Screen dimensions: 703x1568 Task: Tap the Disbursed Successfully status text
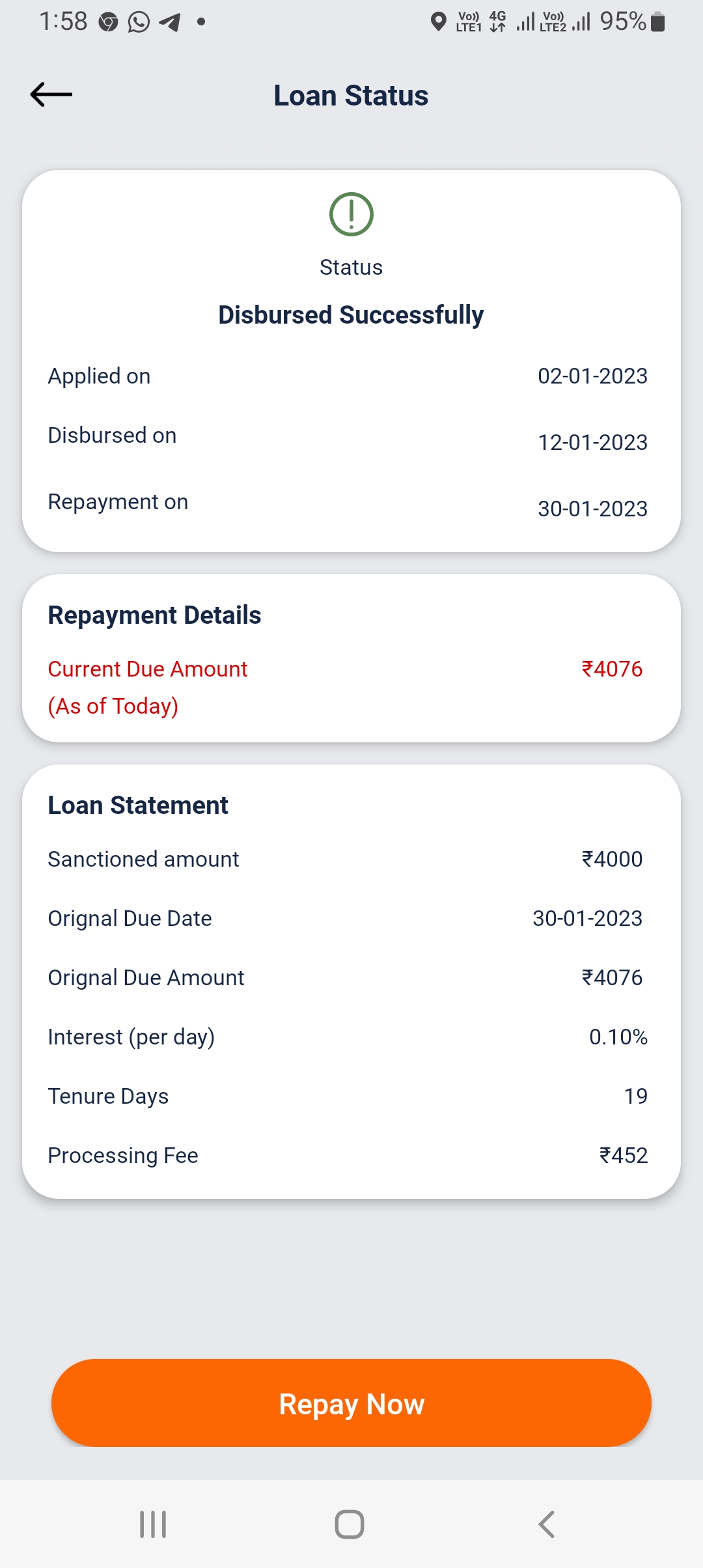(x=351, y=315)
